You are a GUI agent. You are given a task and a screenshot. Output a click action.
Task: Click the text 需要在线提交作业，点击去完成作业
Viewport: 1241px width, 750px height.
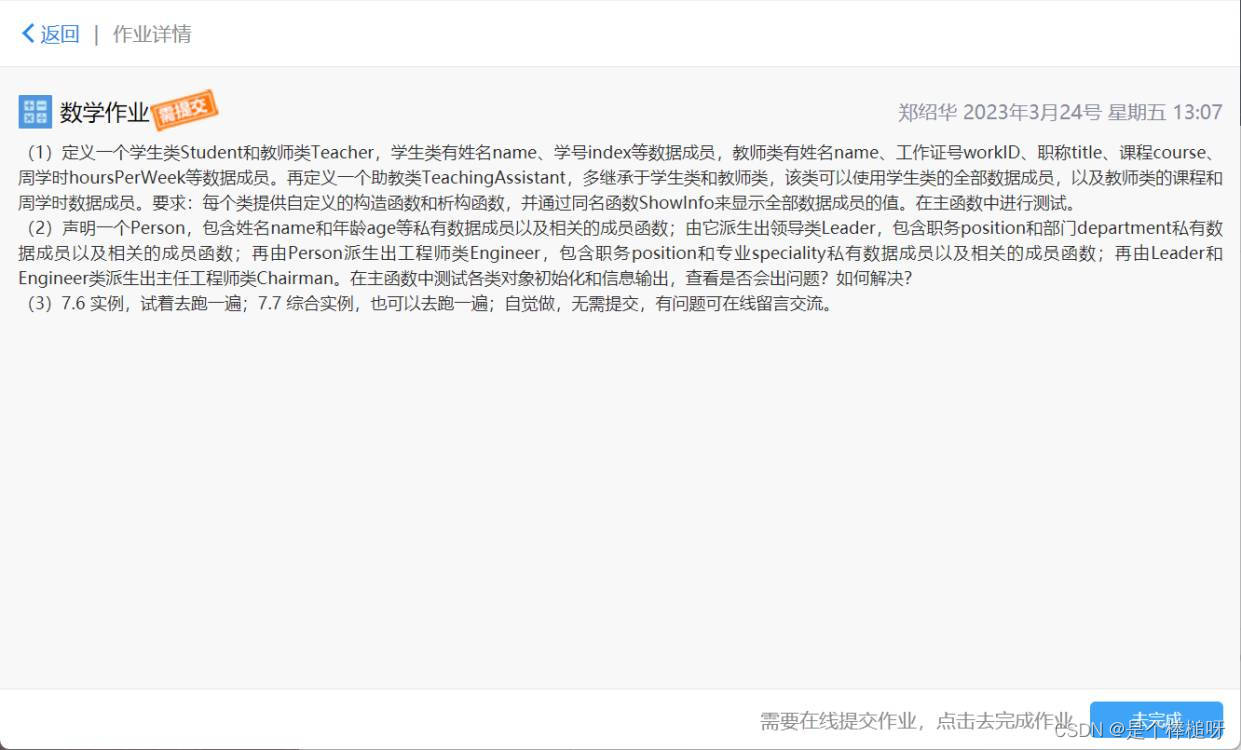click(x=916, y=721)
